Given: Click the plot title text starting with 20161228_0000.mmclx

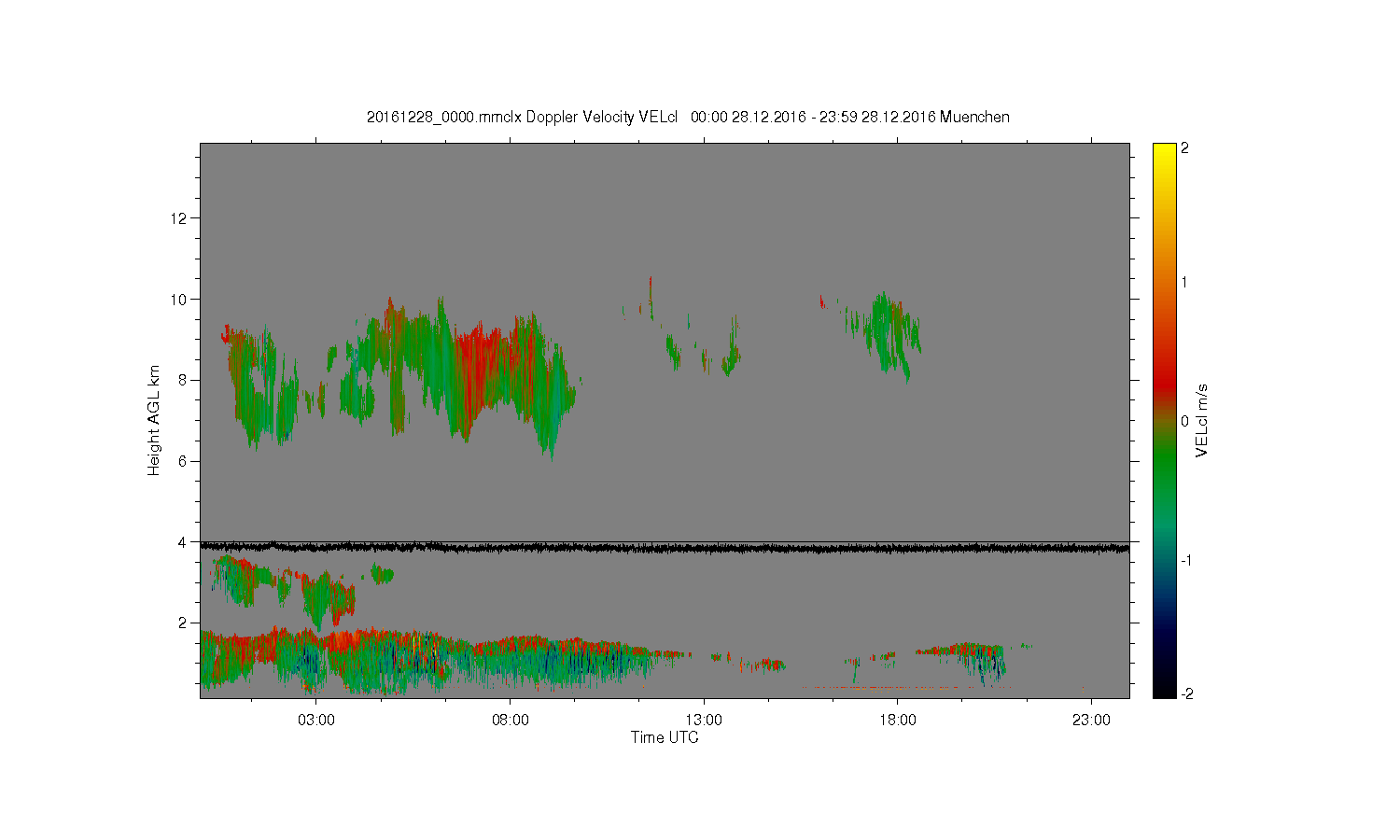Looking at the screenshot, I should point(688,117).
